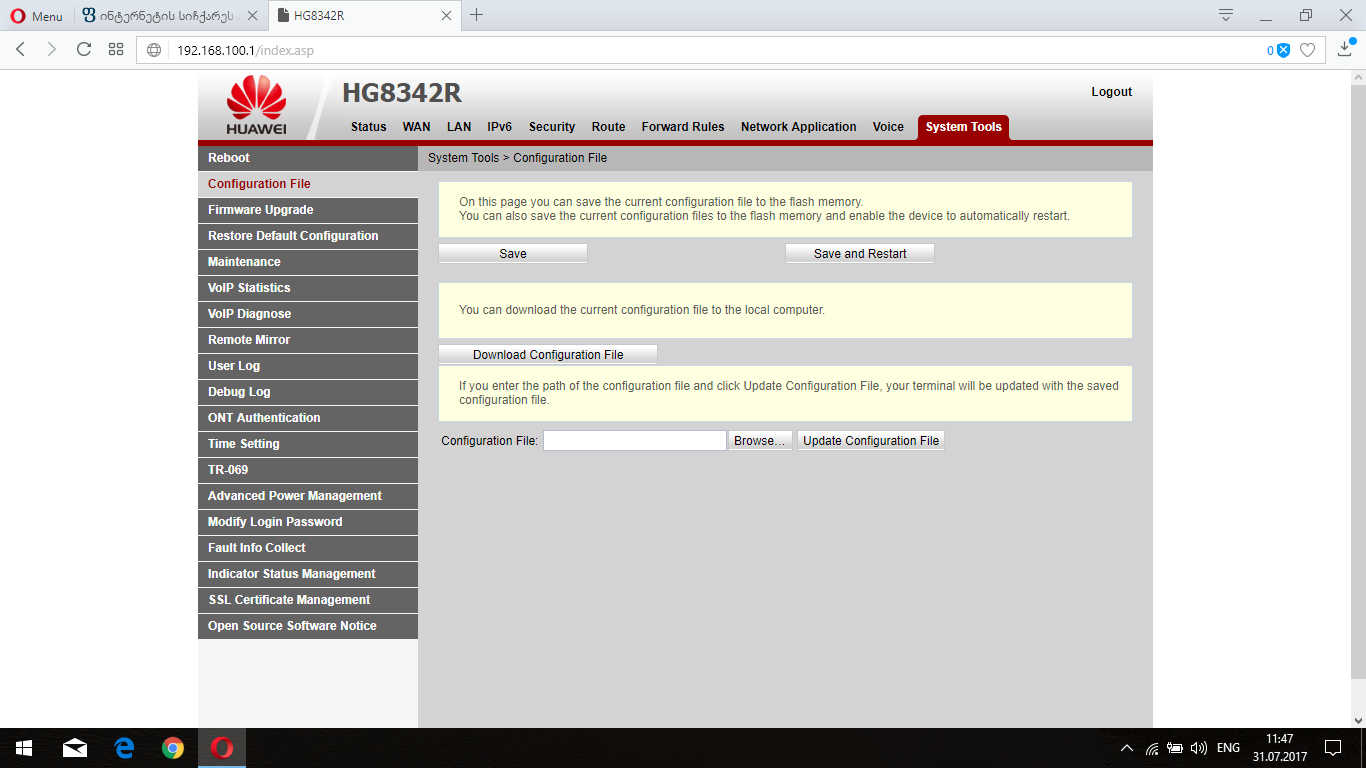The image size is (1366, 768).
Task: Open Restore Default Configuration in the sidebar
Action: coord(308,236)
